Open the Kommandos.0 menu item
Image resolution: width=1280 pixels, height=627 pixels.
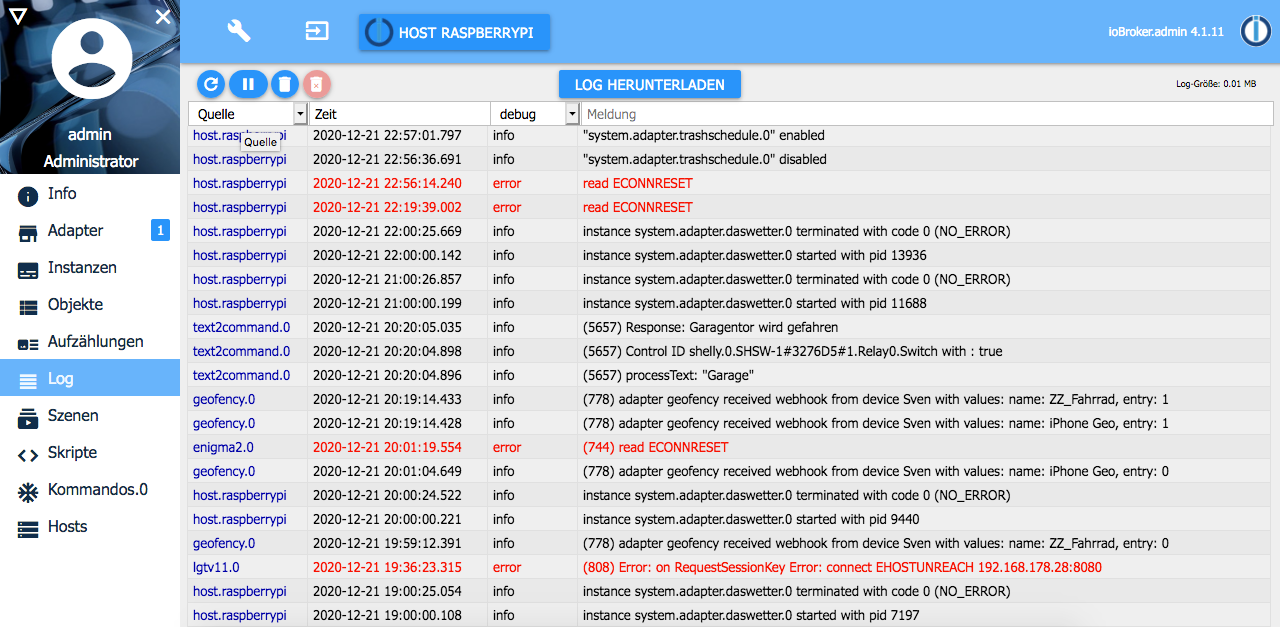point(90,490)
